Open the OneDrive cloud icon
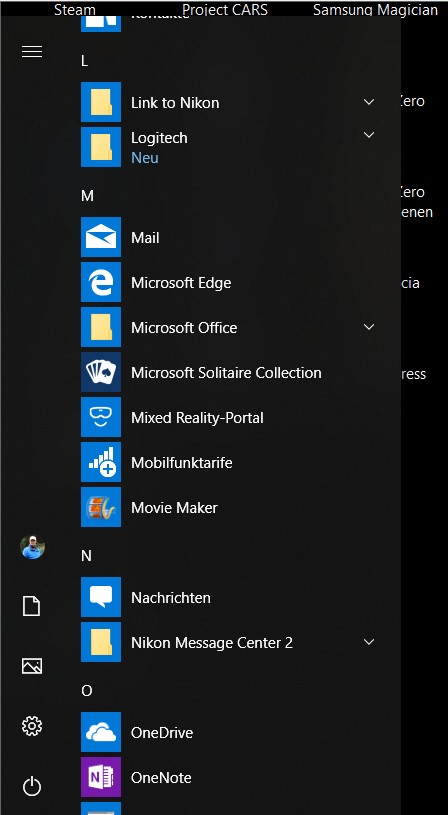This screenshot has width=448, height=815. [101, 732]
